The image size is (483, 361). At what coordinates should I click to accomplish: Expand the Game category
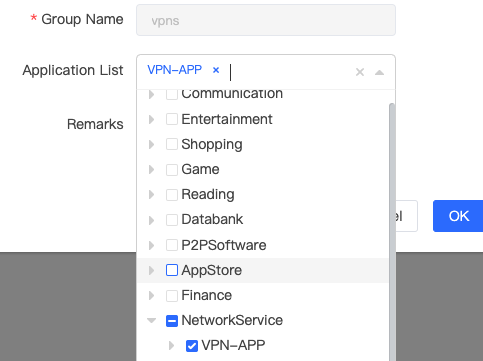(x=151, y=170)
